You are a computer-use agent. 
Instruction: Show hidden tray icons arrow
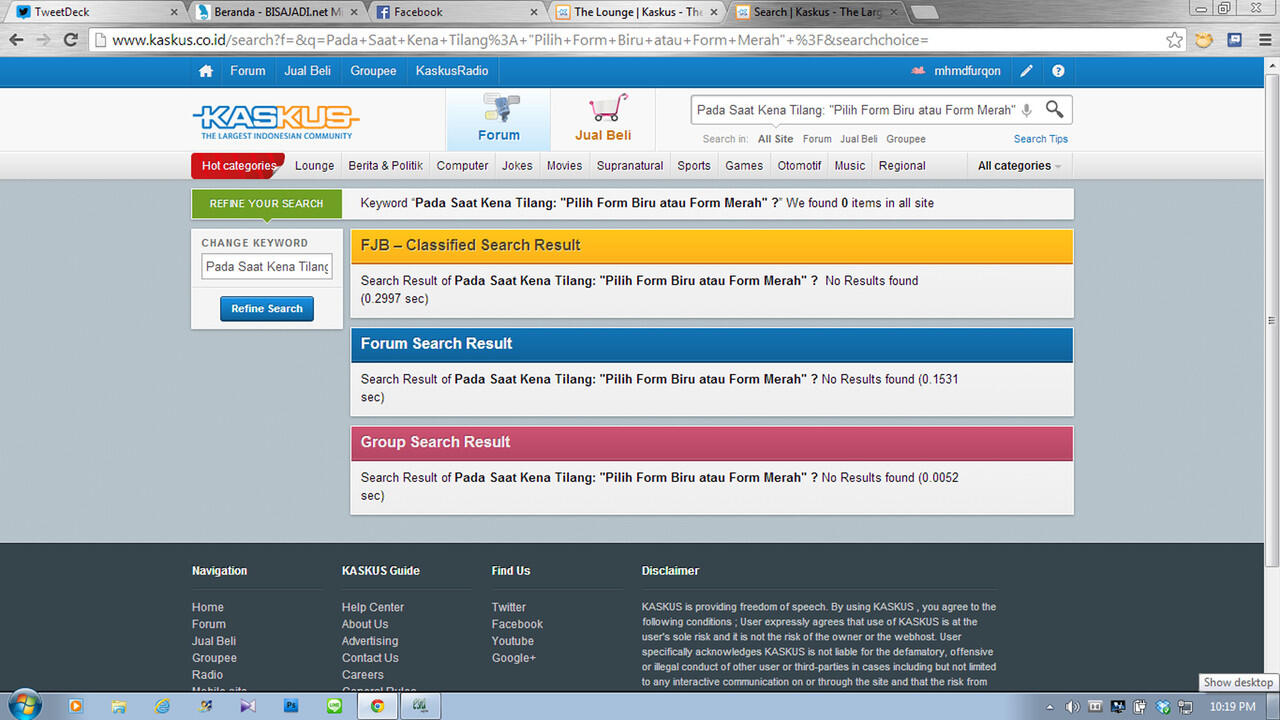pos(1050,706)
